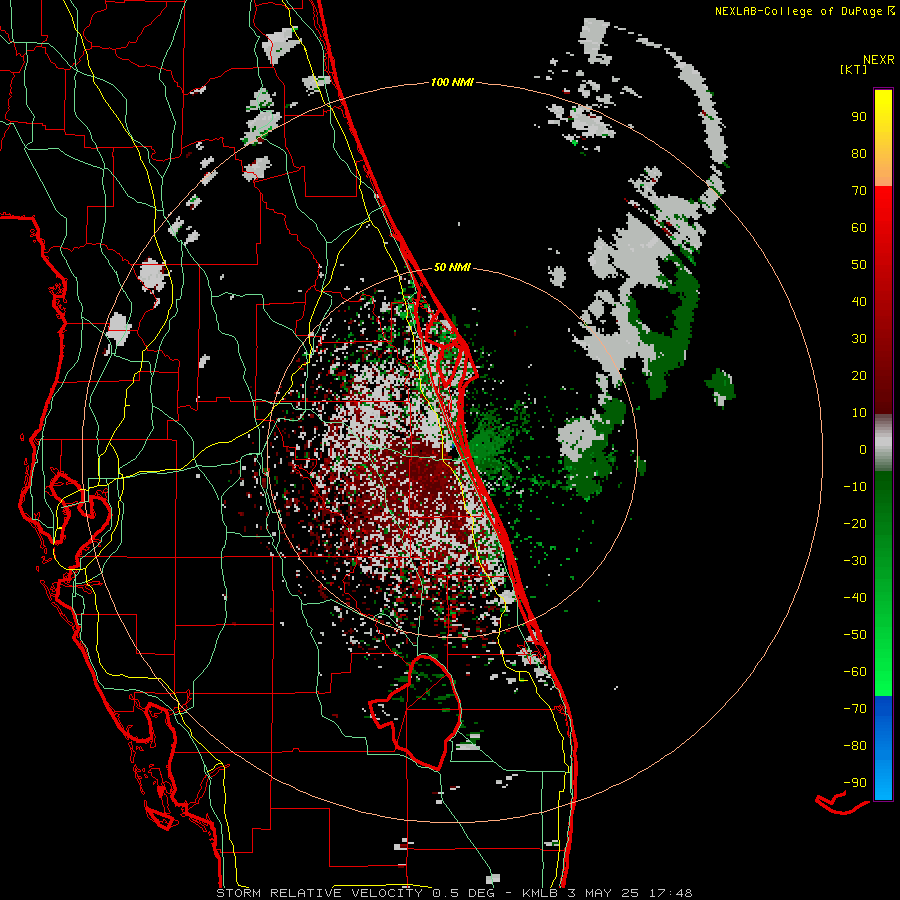Click the 0 scale value
Image resolution: width=900 pixels, height=900 pixels.
pyautogui.click(x=863, y=450)
